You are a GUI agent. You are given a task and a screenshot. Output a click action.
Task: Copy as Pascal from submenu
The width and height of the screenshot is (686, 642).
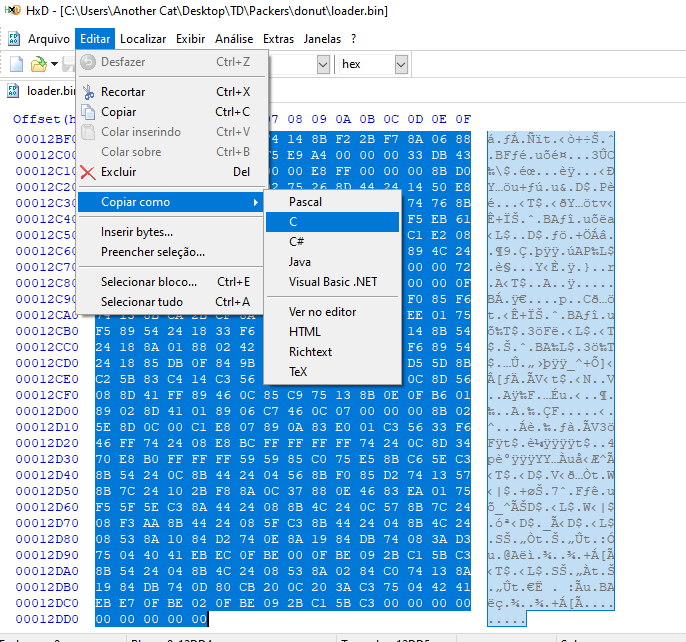click(332, 202)
